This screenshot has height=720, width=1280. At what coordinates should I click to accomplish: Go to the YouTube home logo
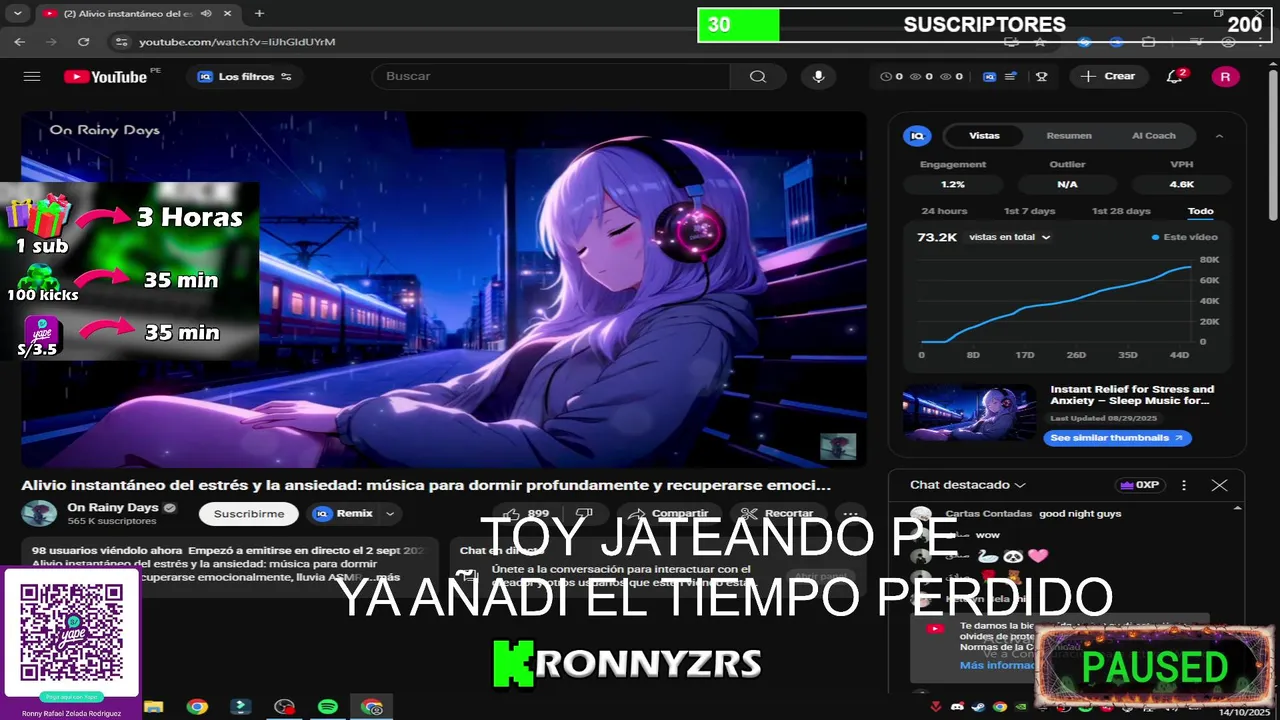coord(105,77)
